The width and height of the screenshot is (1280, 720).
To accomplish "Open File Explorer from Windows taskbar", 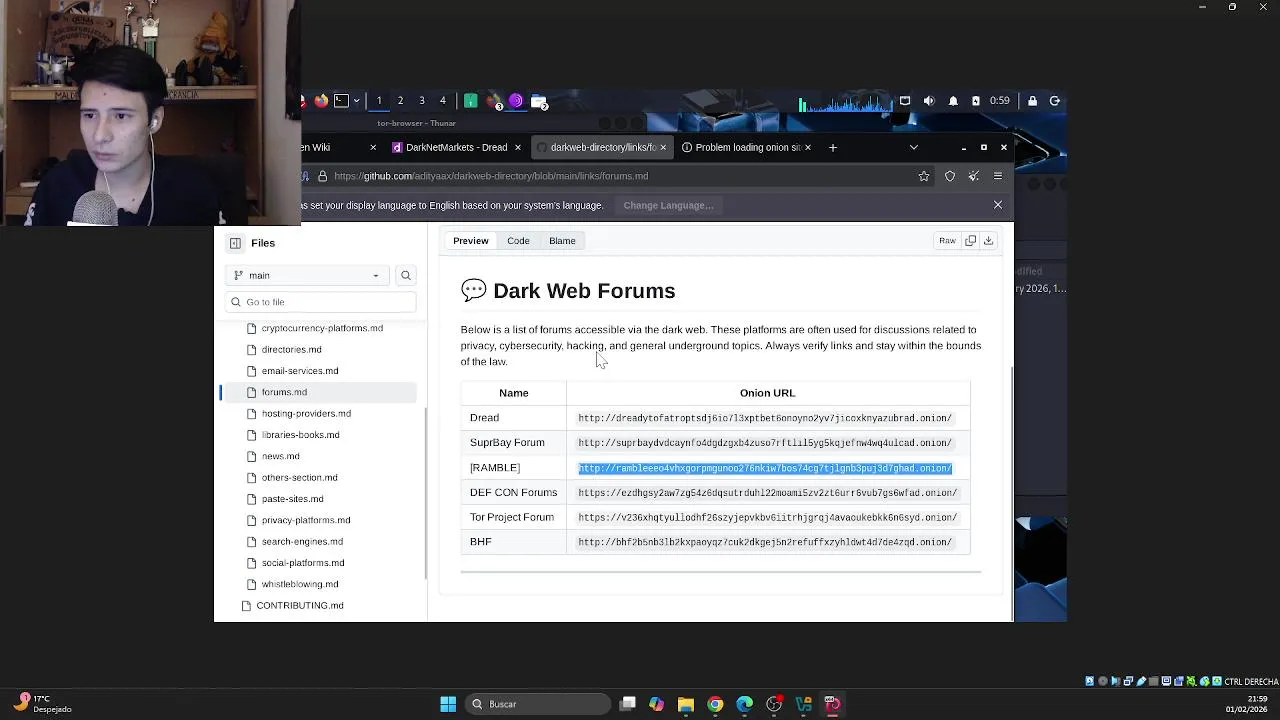I will (x=686, y=704).
